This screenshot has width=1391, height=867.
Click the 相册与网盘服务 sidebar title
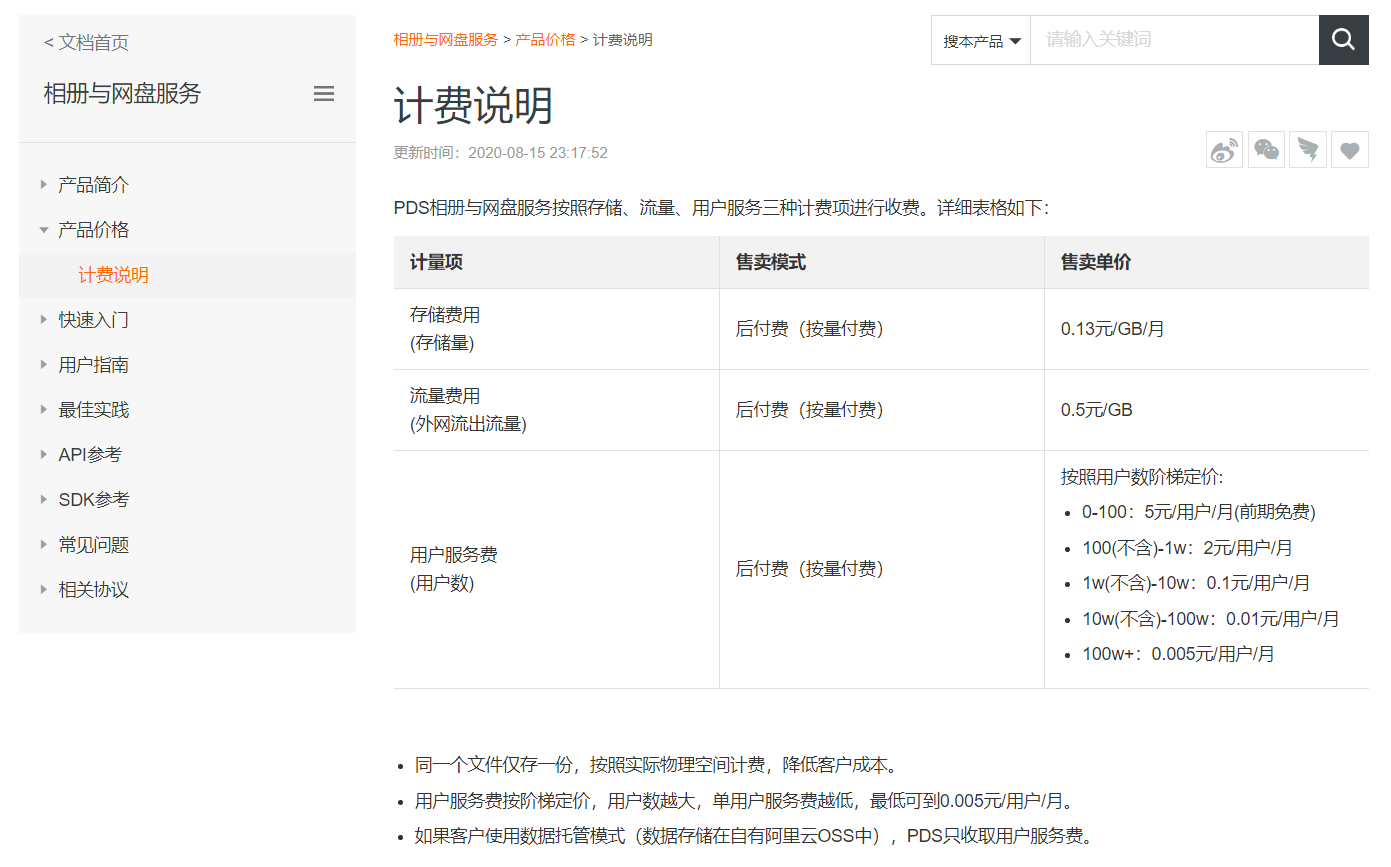coord(122,94)
